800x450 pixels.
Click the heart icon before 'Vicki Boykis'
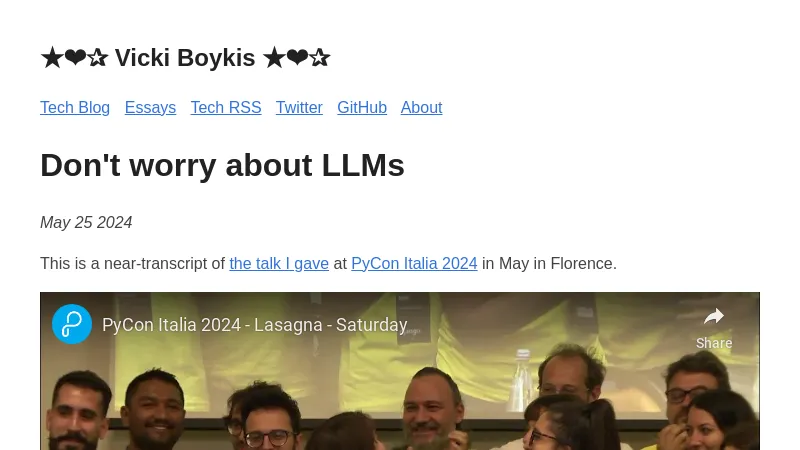click(x=76, y=57)
